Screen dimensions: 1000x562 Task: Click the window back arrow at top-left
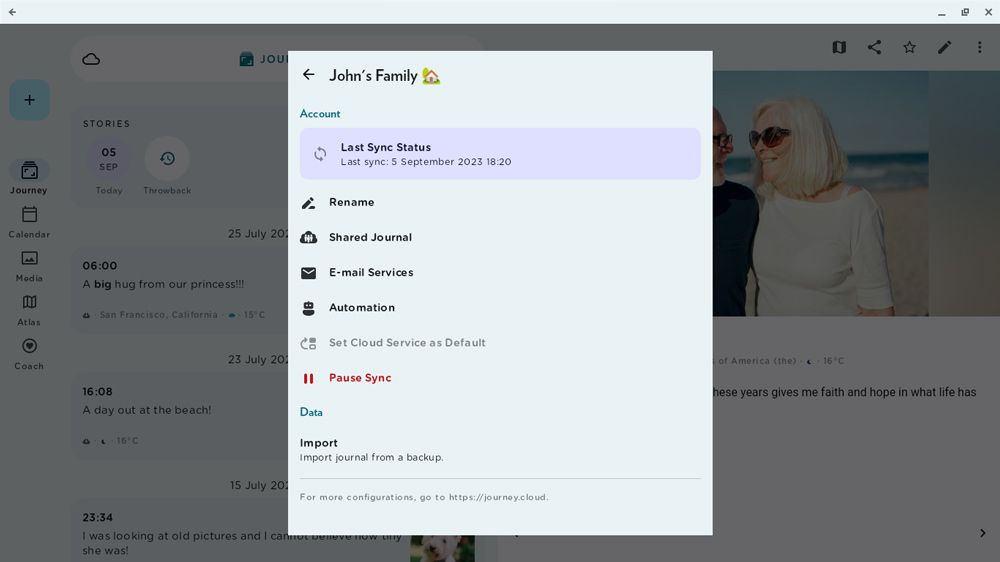pyautogui.click(x=12, y=11)
